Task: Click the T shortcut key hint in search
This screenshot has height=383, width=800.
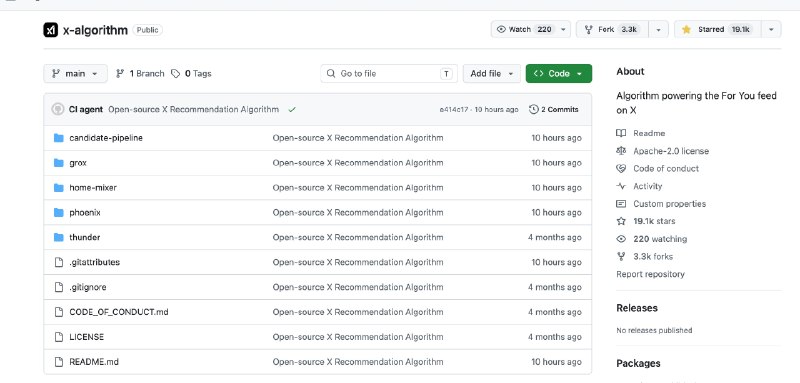Action: pos(446,74)
